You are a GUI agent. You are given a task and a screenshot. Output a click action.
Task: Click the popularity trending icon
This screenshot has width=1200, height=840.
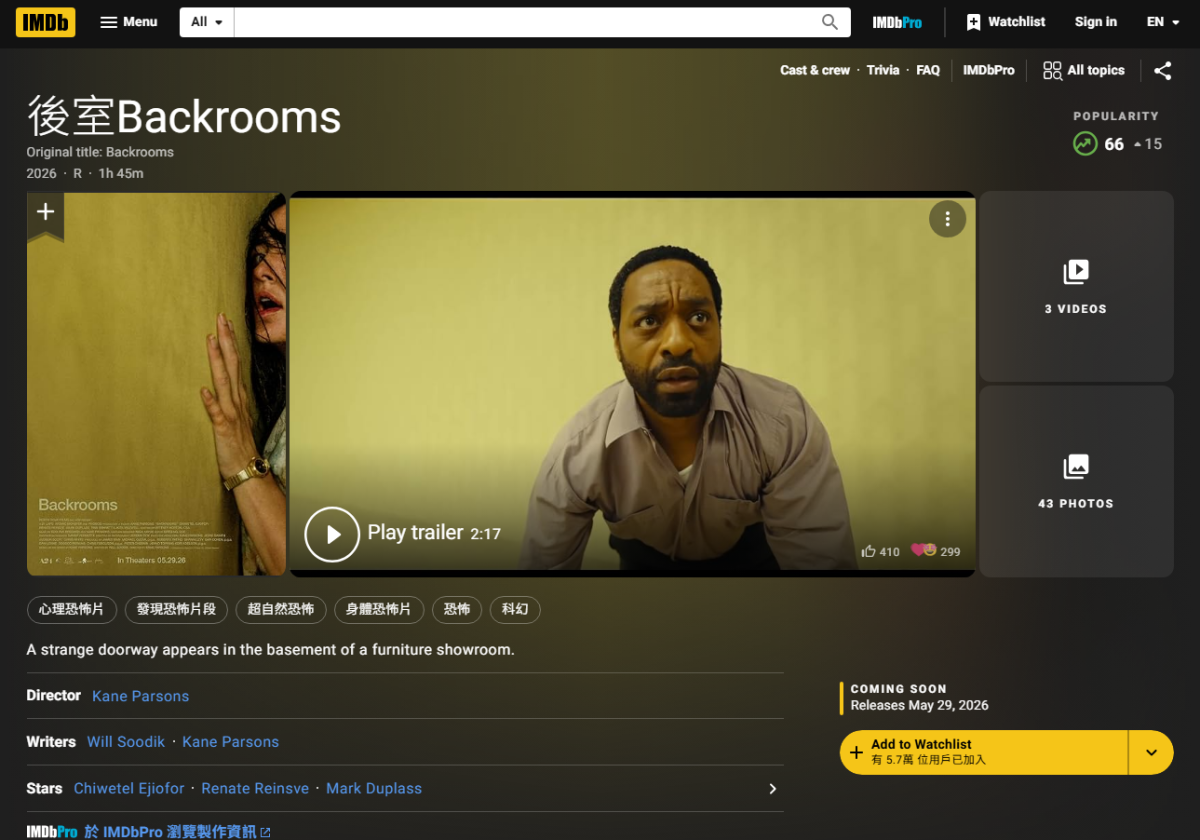pos(1085,144)
